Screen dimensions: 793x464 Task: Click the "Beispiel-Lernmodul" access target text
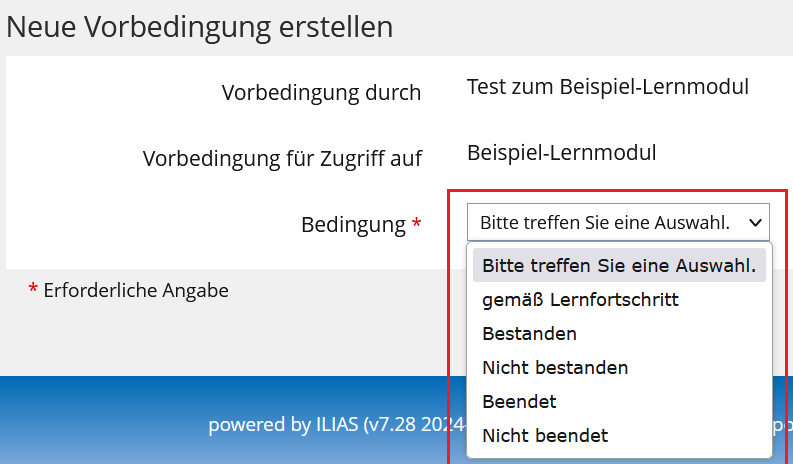pos(561,153)
